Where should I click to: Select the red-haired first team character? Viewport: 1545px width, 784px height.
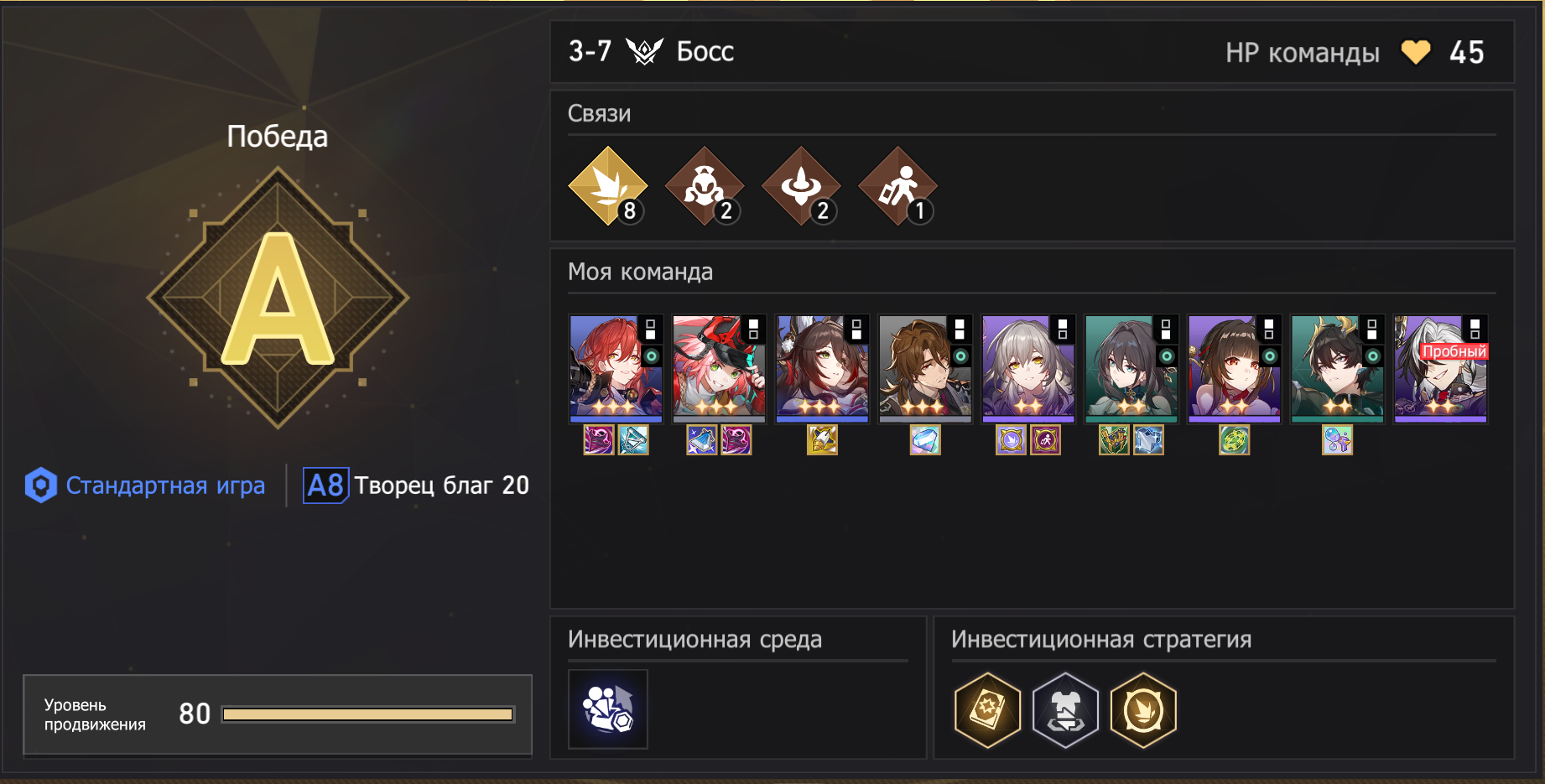click(x=616, y=369)
